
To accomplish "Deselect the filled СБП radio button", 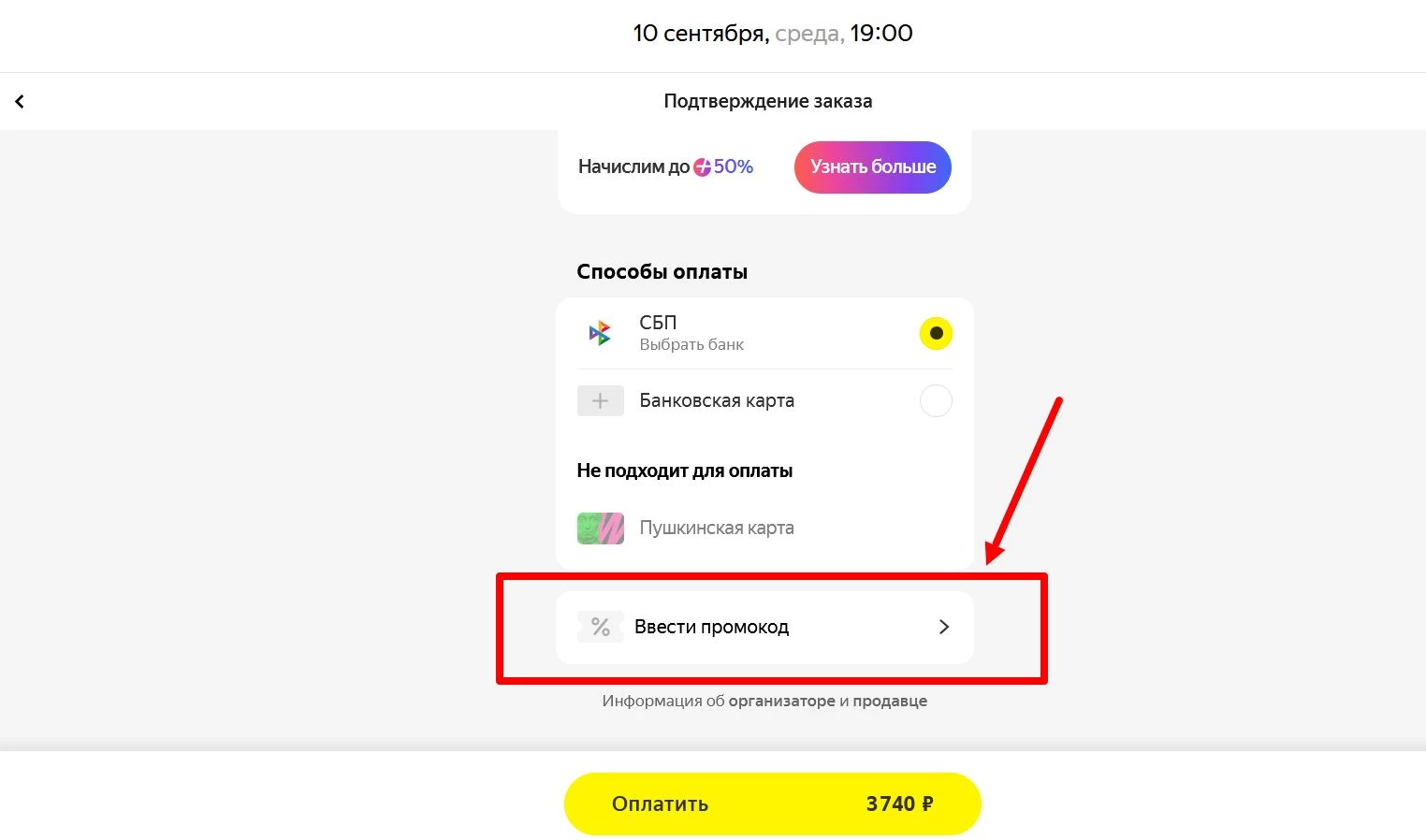I will 936,332.
